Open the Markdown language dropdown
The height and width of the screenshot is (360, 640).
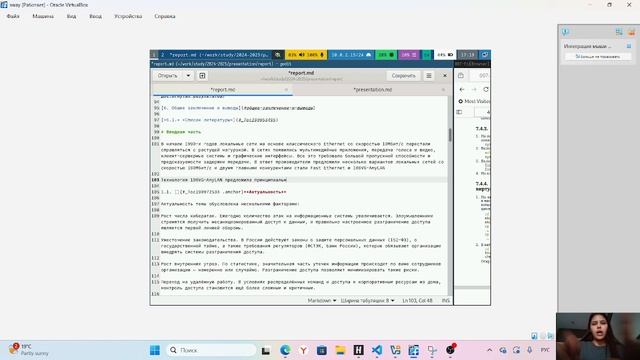(322, 300)
